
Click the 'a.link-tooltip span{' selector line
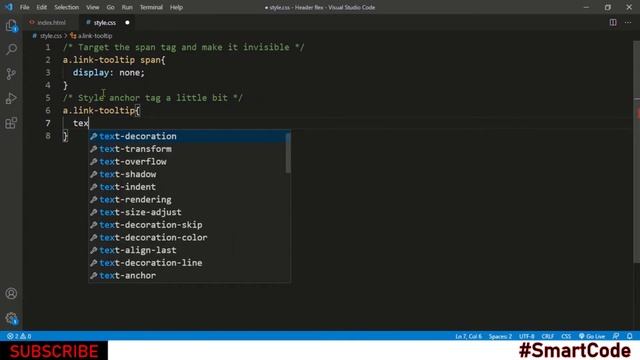tap(114, 60)
